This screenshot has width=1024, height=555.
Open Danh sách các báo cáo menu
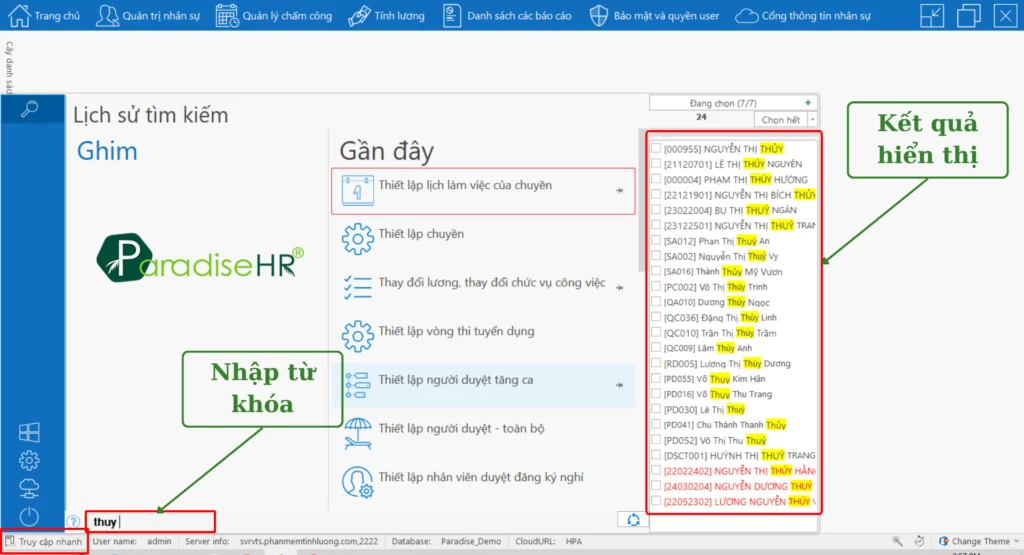click(x=507, y=16)
